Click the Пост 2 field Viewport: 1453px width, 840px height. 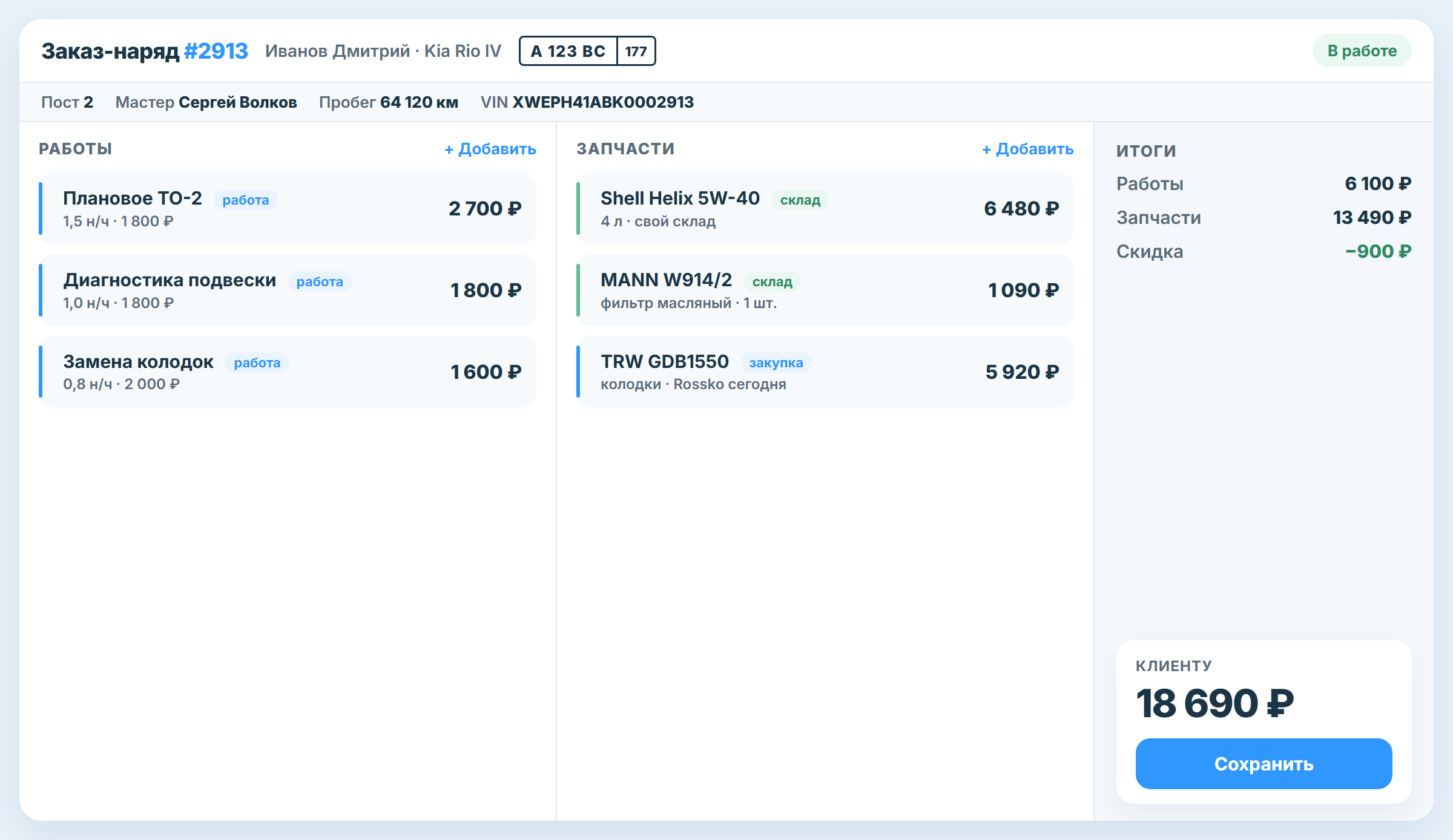tap(67, 102)
